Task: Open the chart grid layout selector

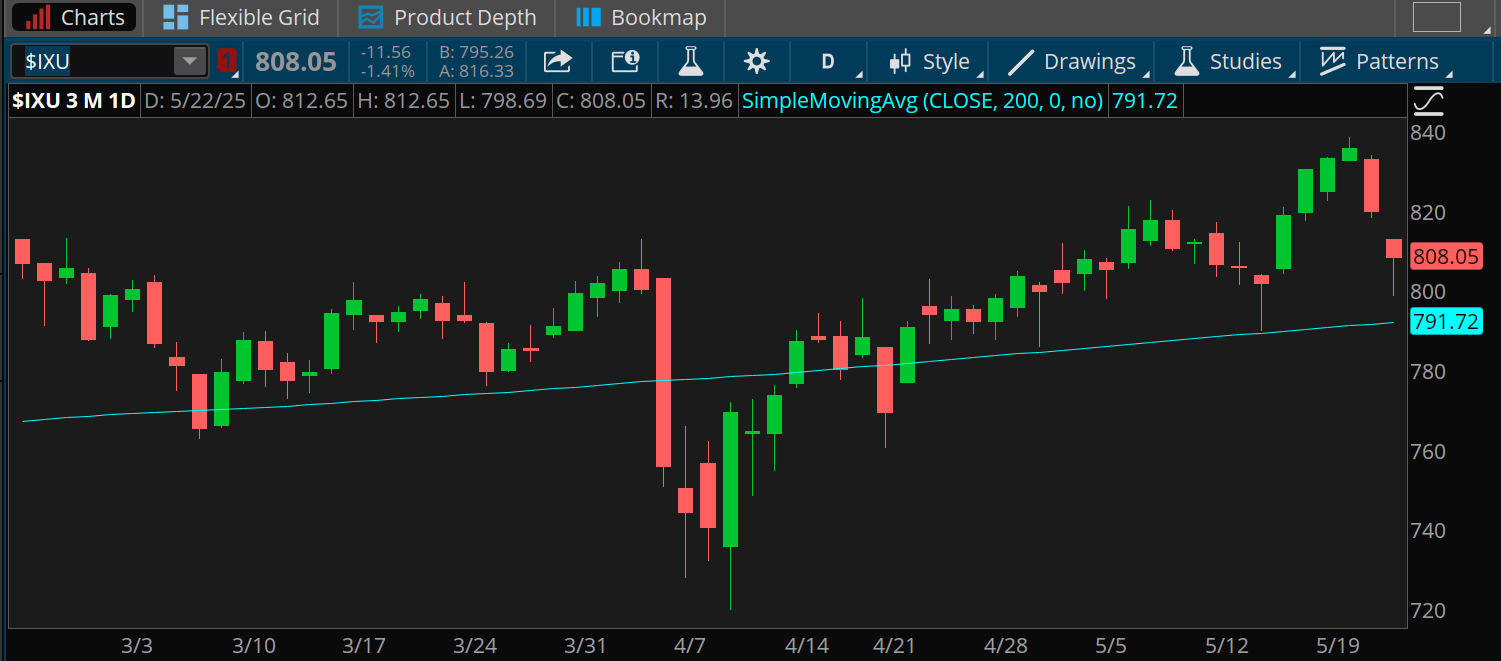Action: 1436,17
